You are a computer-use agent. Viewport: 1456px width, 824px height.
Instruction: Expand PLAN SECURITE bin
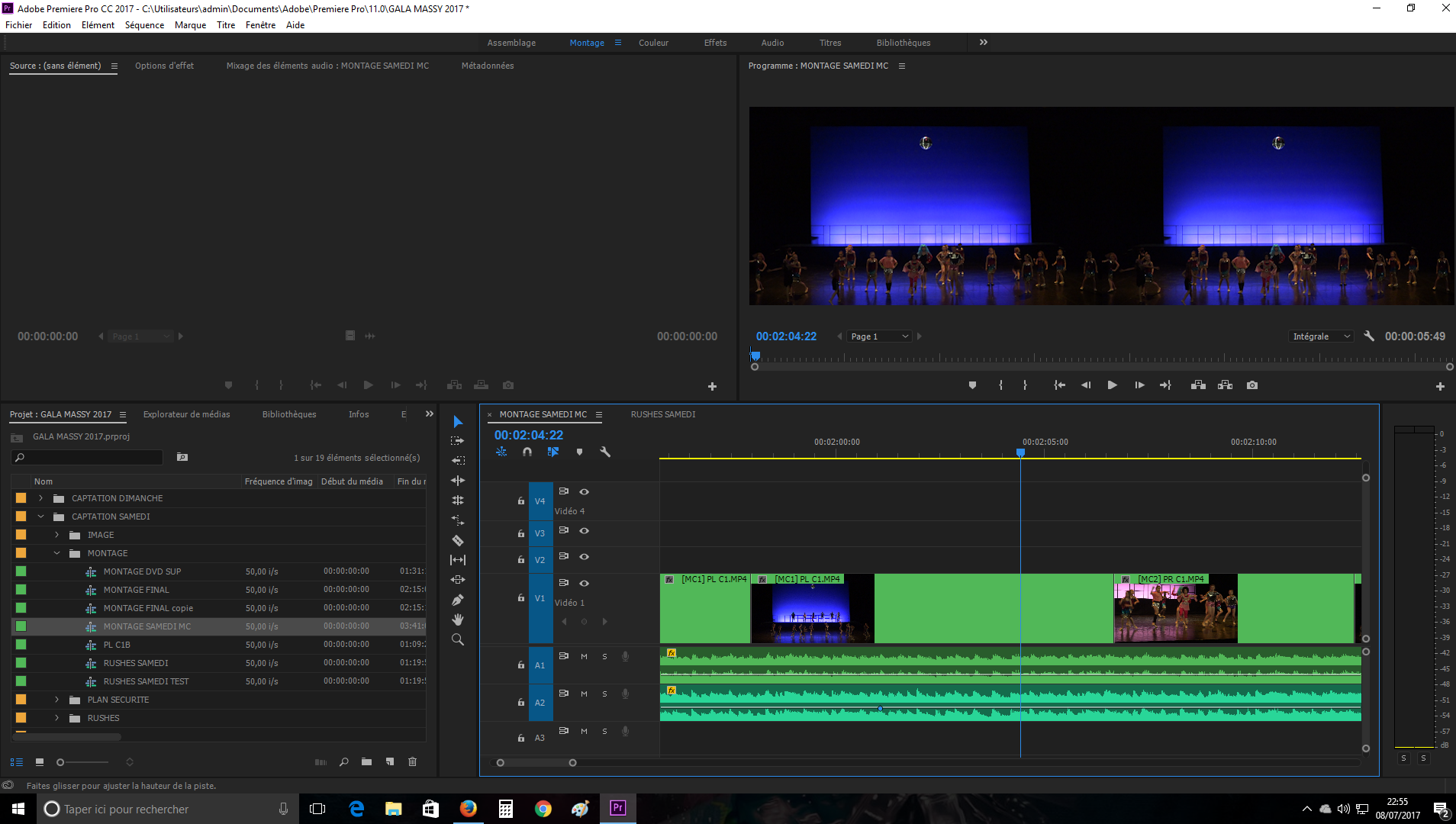(56, 700)
